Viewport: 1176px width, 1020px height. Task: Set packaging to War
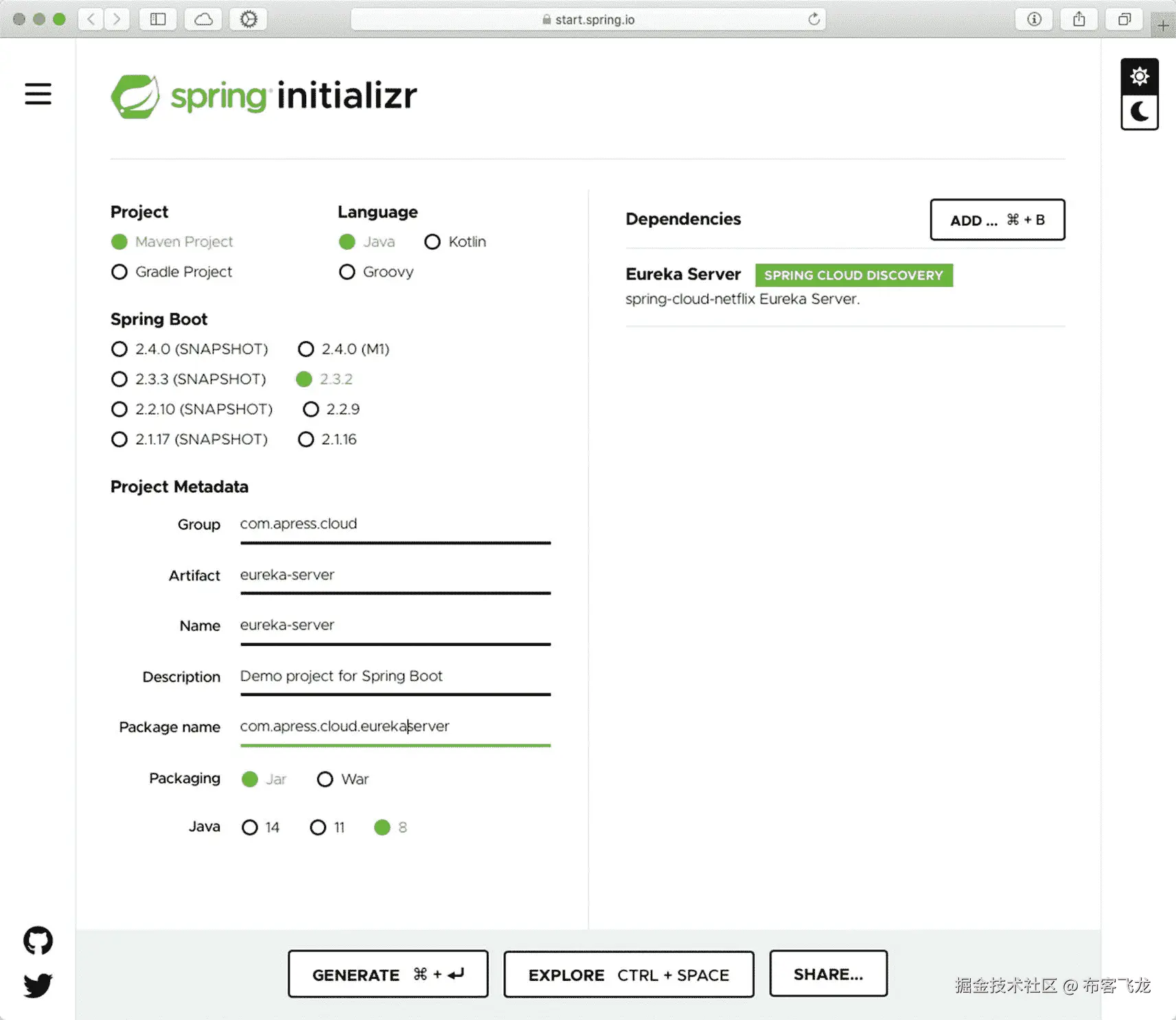pos(343,779)
